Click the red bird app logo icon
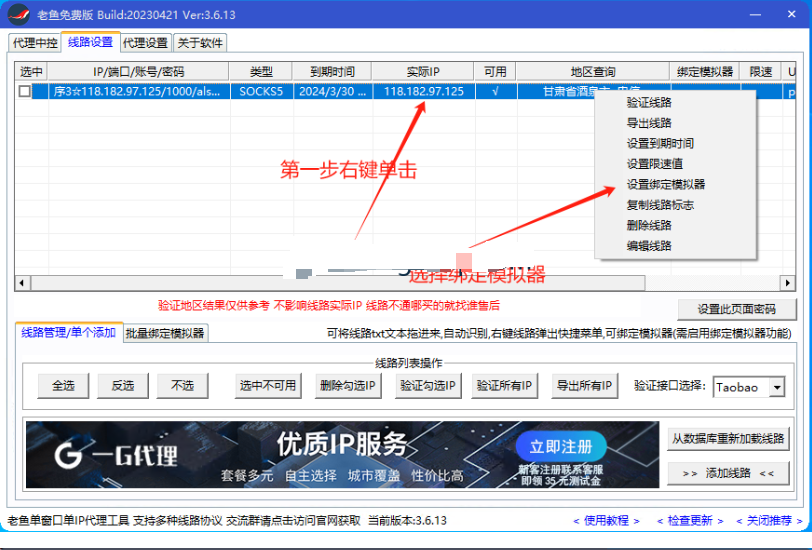This screenshot has height=550, width=812. tap(19, 14)
